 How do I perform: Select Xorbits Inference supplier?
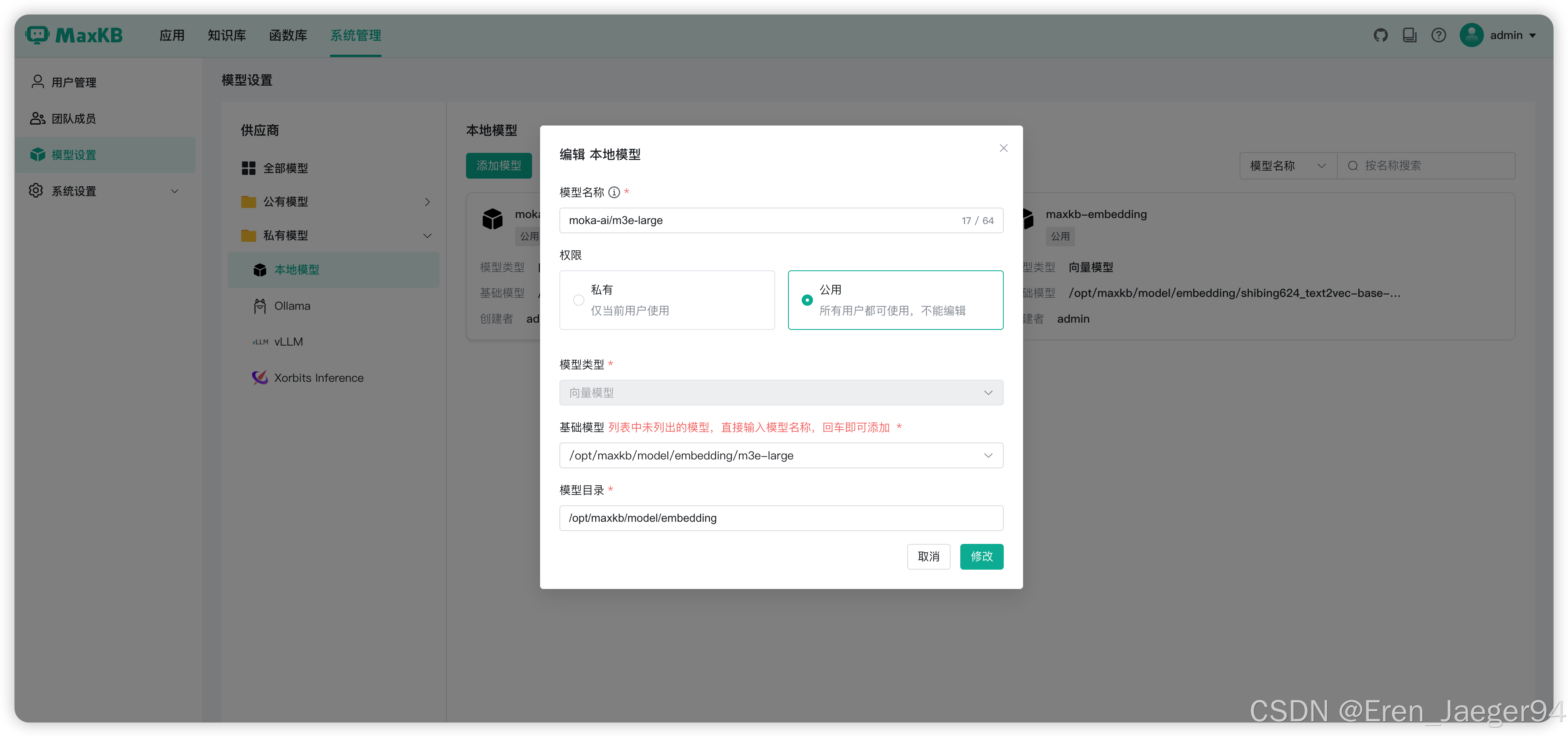click(x=333, y=378)
